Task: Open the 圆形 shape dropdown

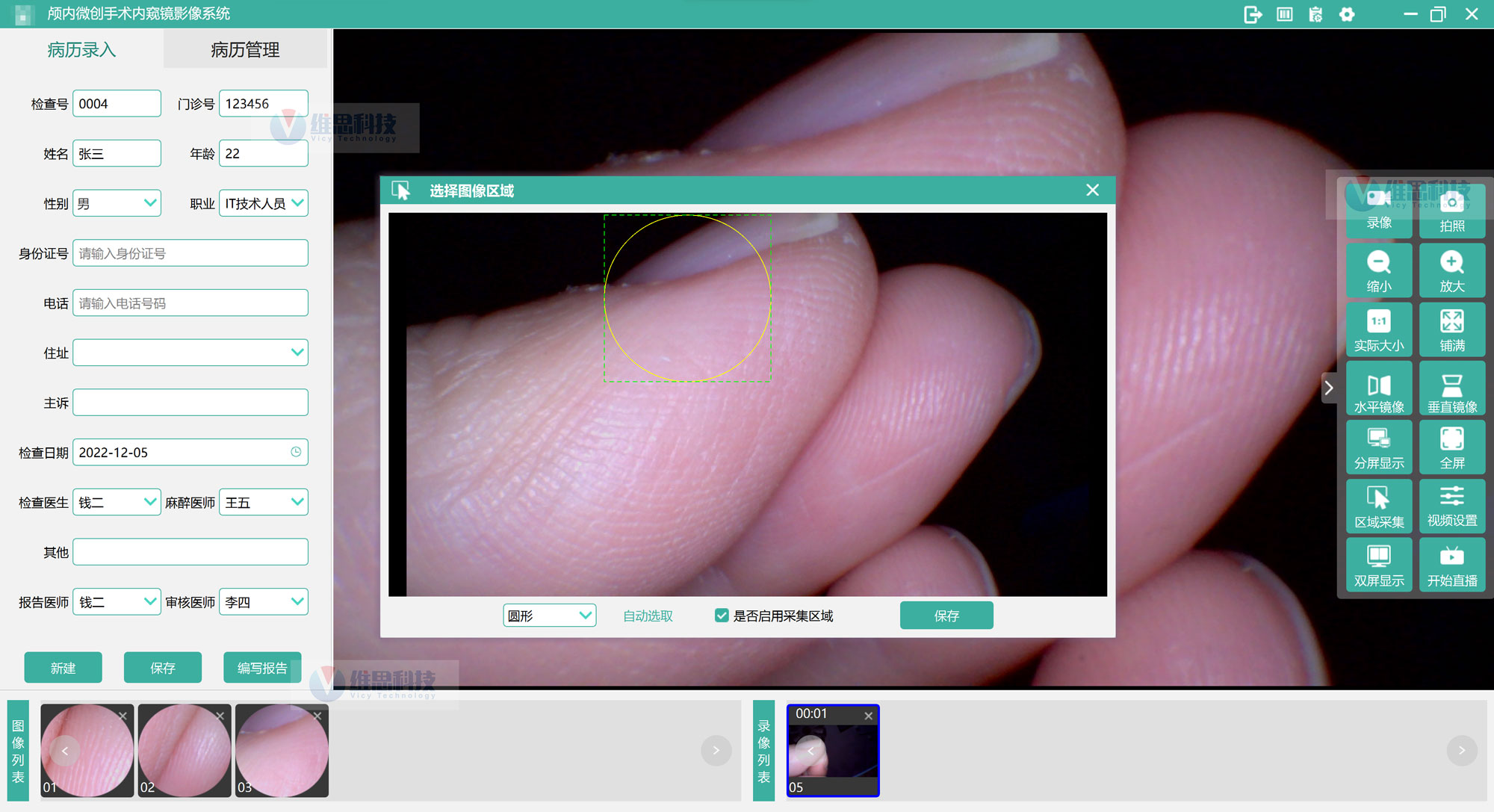Action: tap(549, 616)
